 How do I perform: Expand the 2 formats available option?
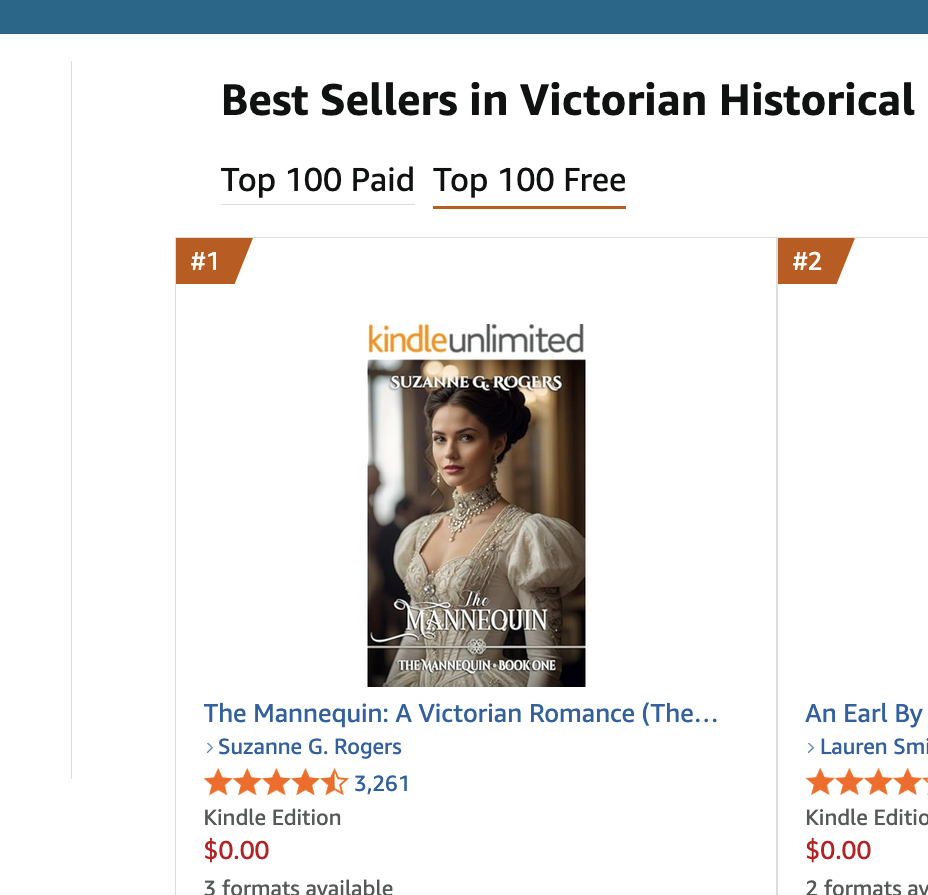866,886
